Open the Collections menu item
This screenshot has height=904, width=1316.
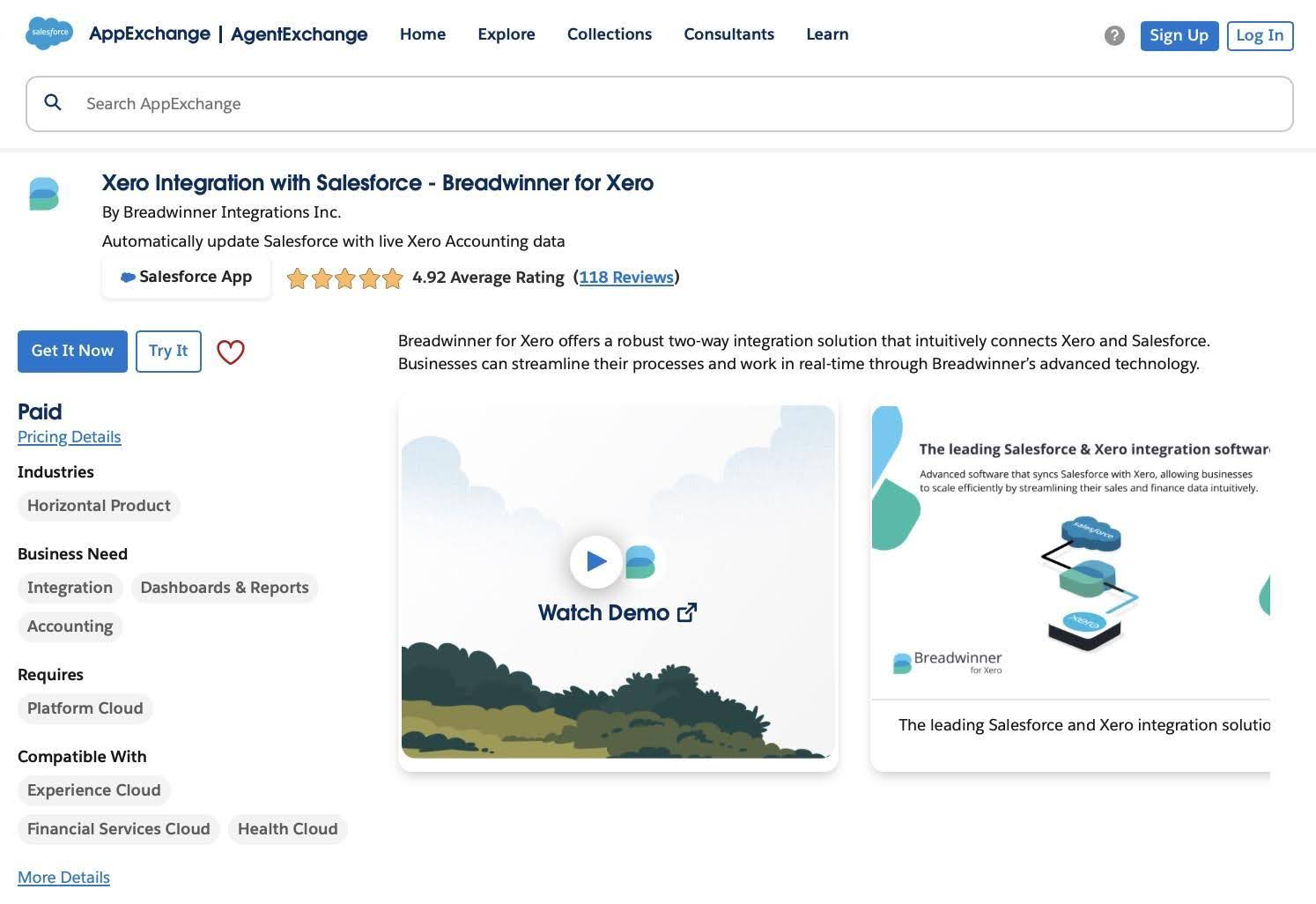click(609, 34)
